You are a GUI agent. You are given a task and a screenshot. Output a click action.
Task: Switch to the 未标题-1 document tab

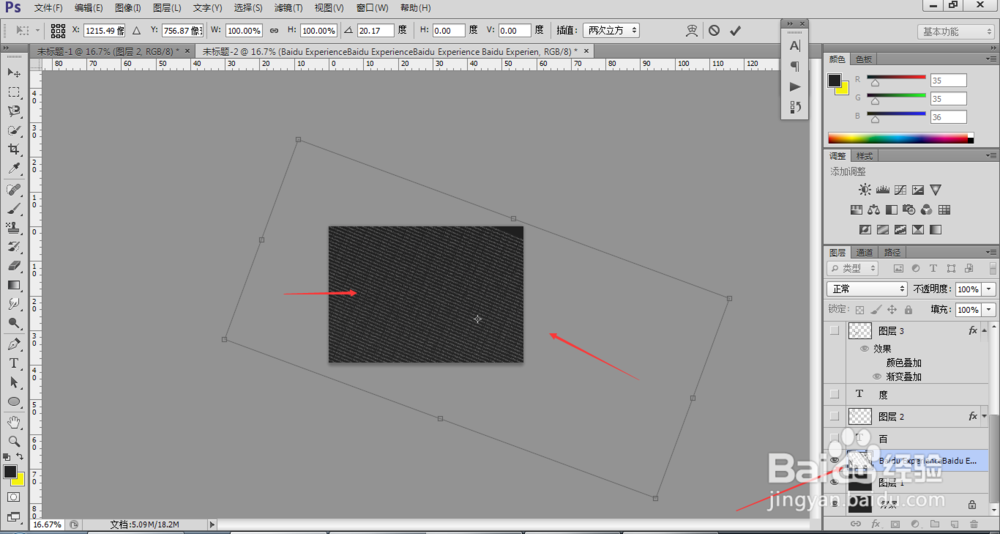click(x=112, y=50)
